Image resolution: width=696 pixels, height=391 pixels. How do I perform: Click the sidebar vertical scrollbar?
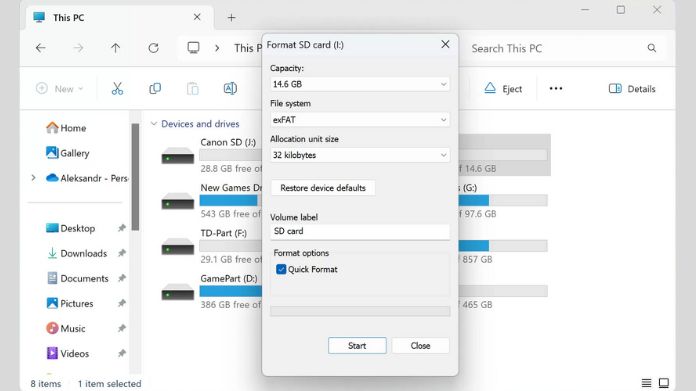click(135, 177)
